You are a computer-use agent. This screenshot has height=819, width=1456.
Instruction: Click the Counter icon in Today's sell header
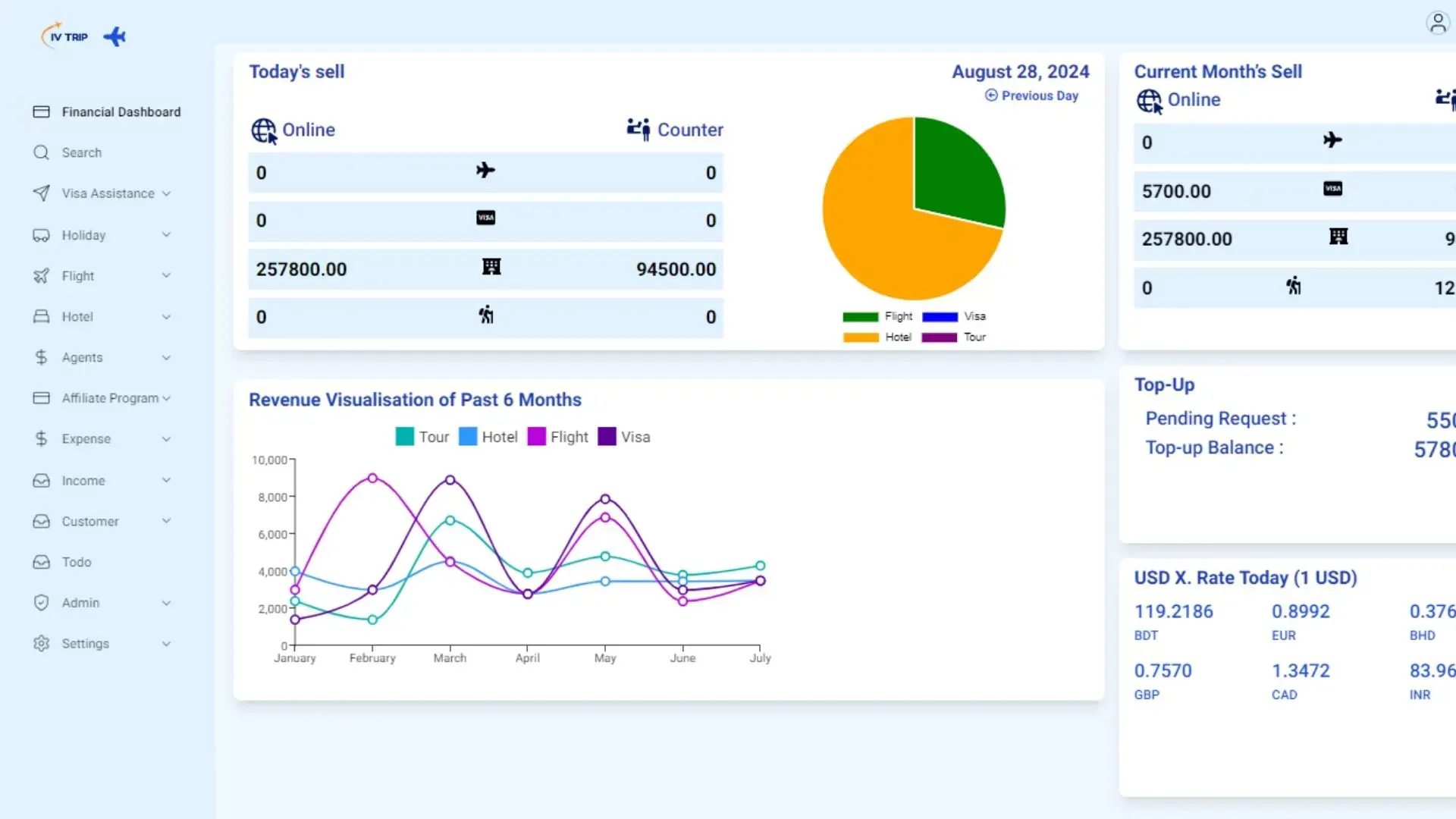pyautogui.click(x=637, y=128)
